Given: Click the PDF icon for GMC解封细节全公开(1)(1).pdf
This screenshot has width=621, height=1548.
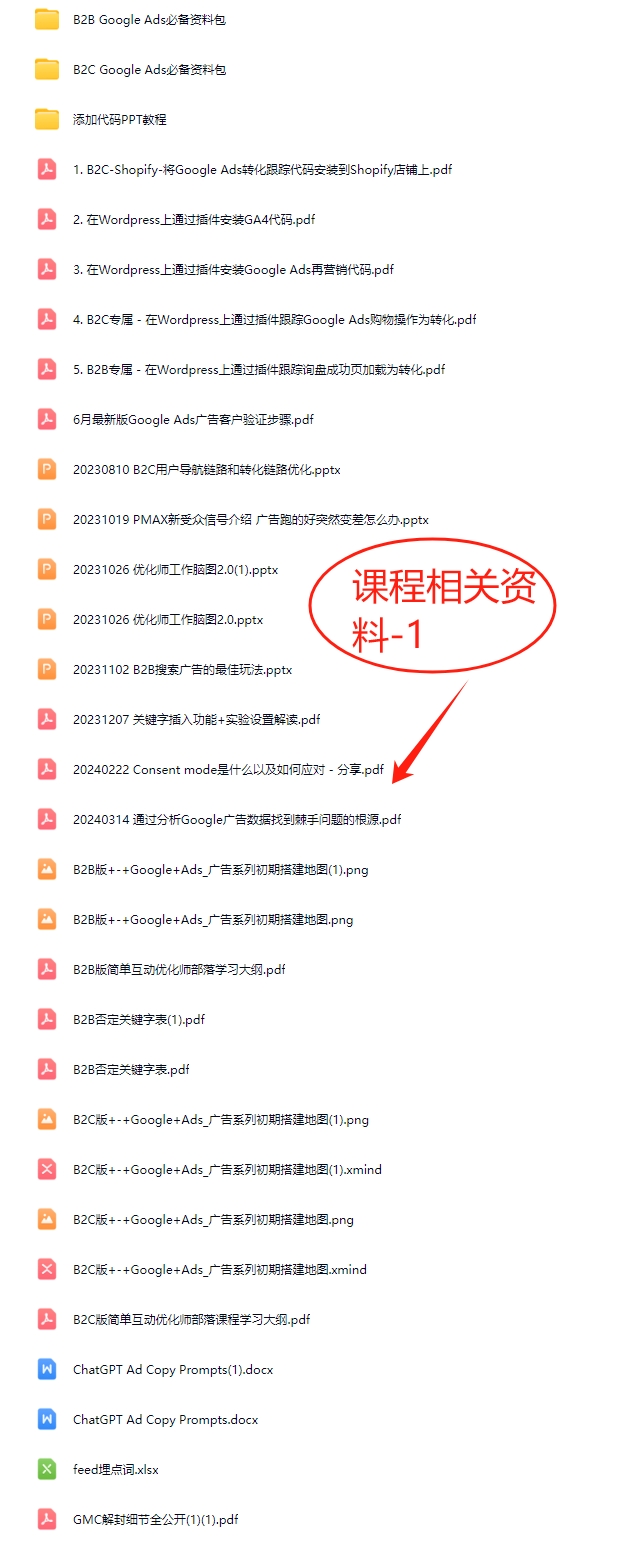Looking at the screenshot, I should click(47, 1519).
